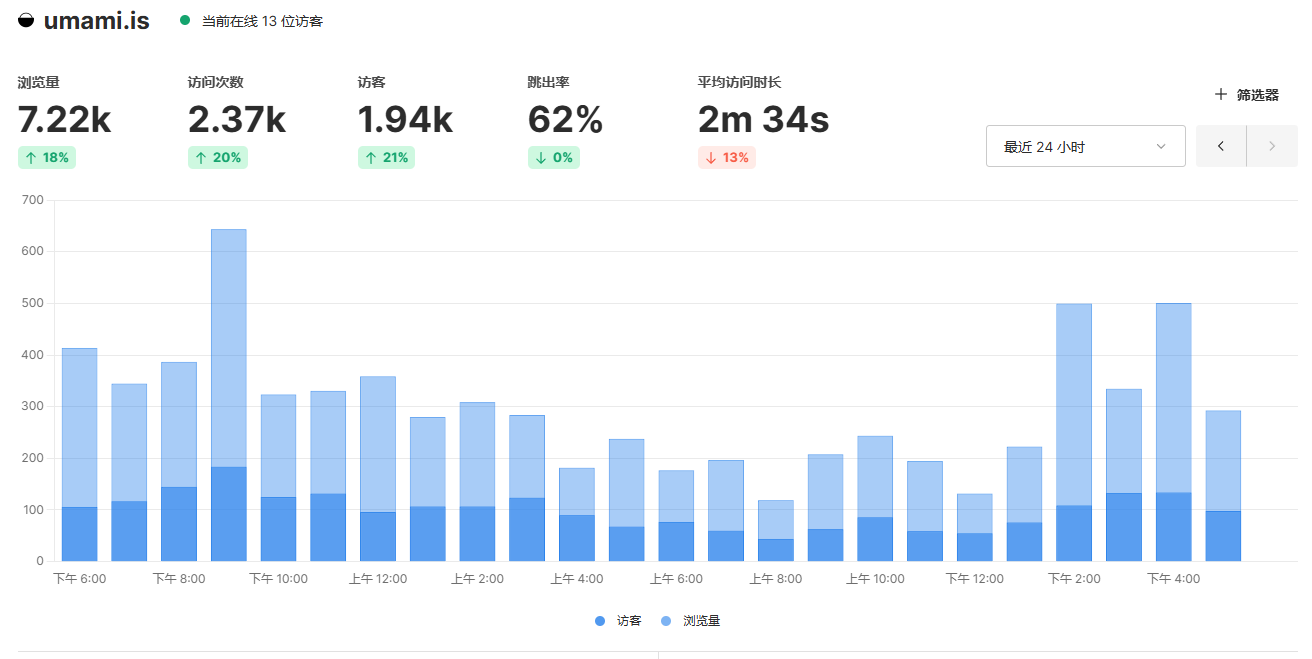Click the 20% change badge

tap(217, 157)
